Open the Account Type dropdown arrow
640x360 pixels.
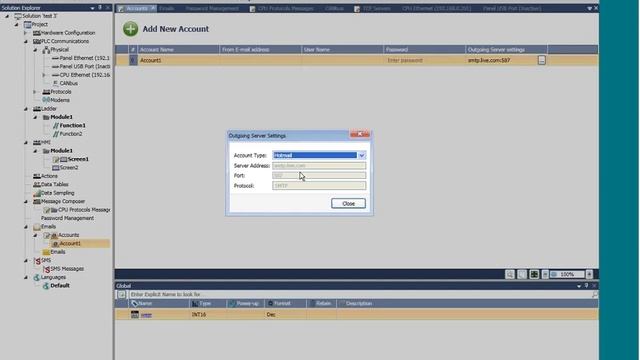point(362,155)
